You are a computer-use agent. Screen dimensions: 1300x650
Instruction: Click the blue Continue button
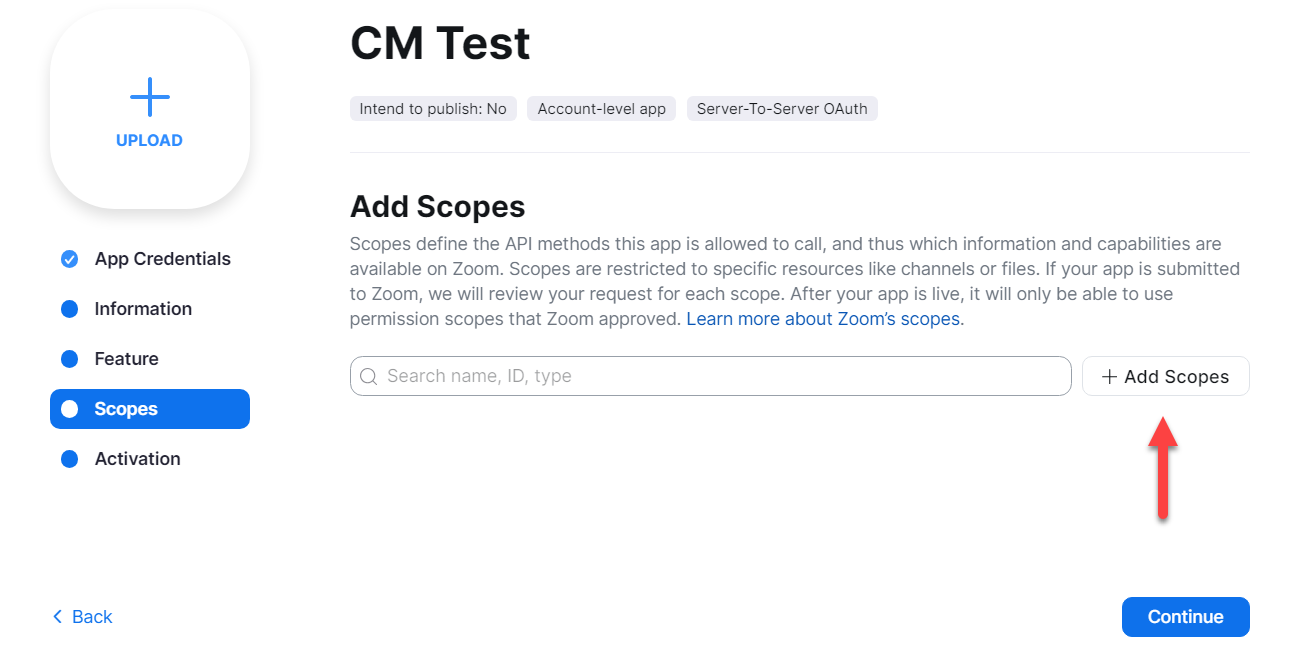[1186, 617]
